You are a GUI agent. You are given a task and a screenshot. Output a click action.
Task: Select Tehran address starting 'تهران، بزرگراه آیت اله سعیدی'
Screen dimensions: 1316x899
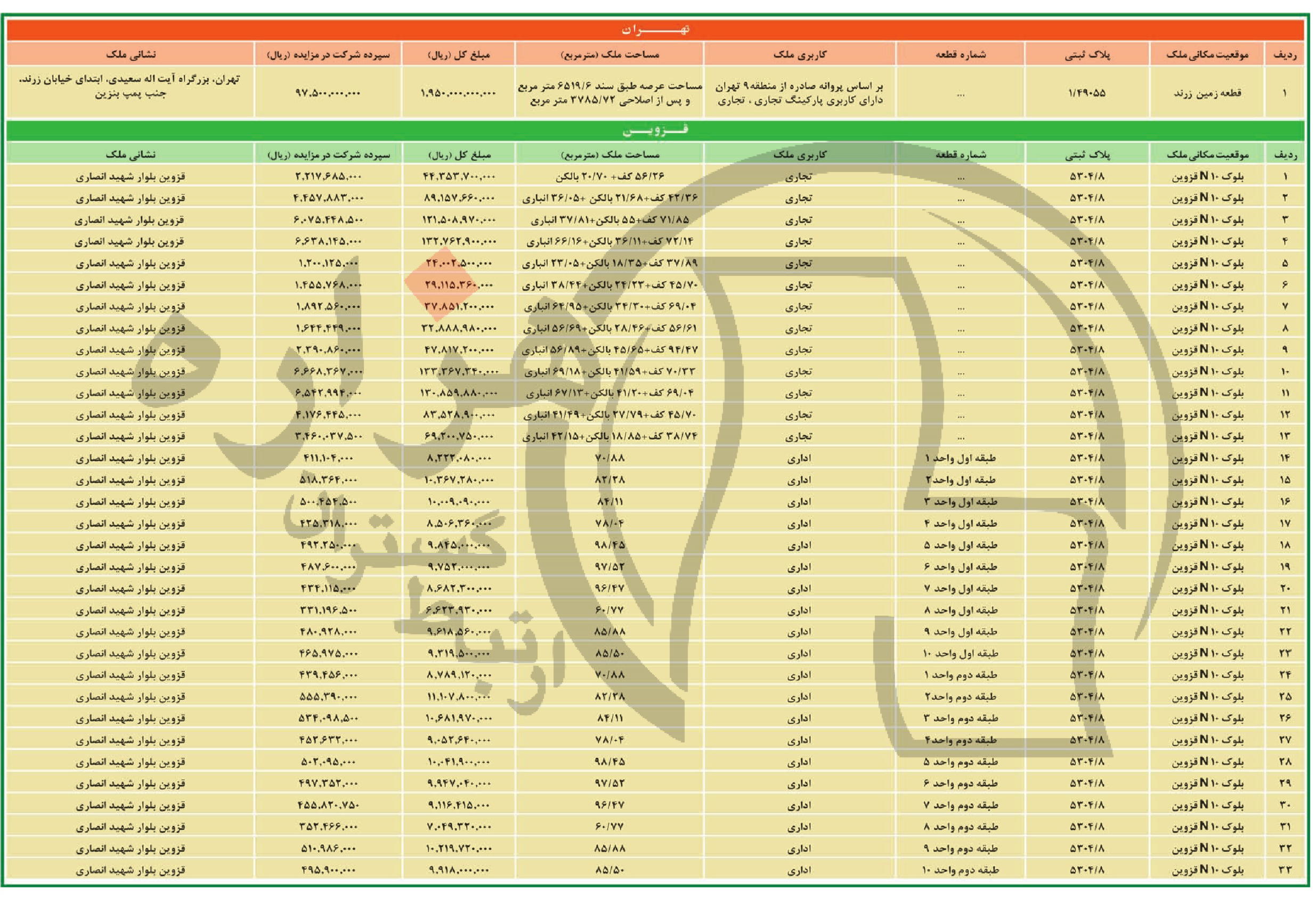(130, 86)
